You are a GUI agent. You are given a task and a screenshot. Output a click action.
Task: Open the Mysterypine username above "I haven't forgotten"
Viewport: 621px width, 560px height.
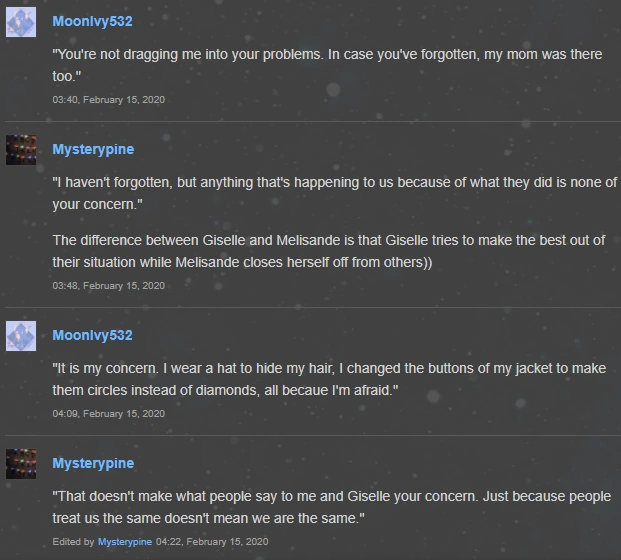pyautogui.click(x=93, y=149)
